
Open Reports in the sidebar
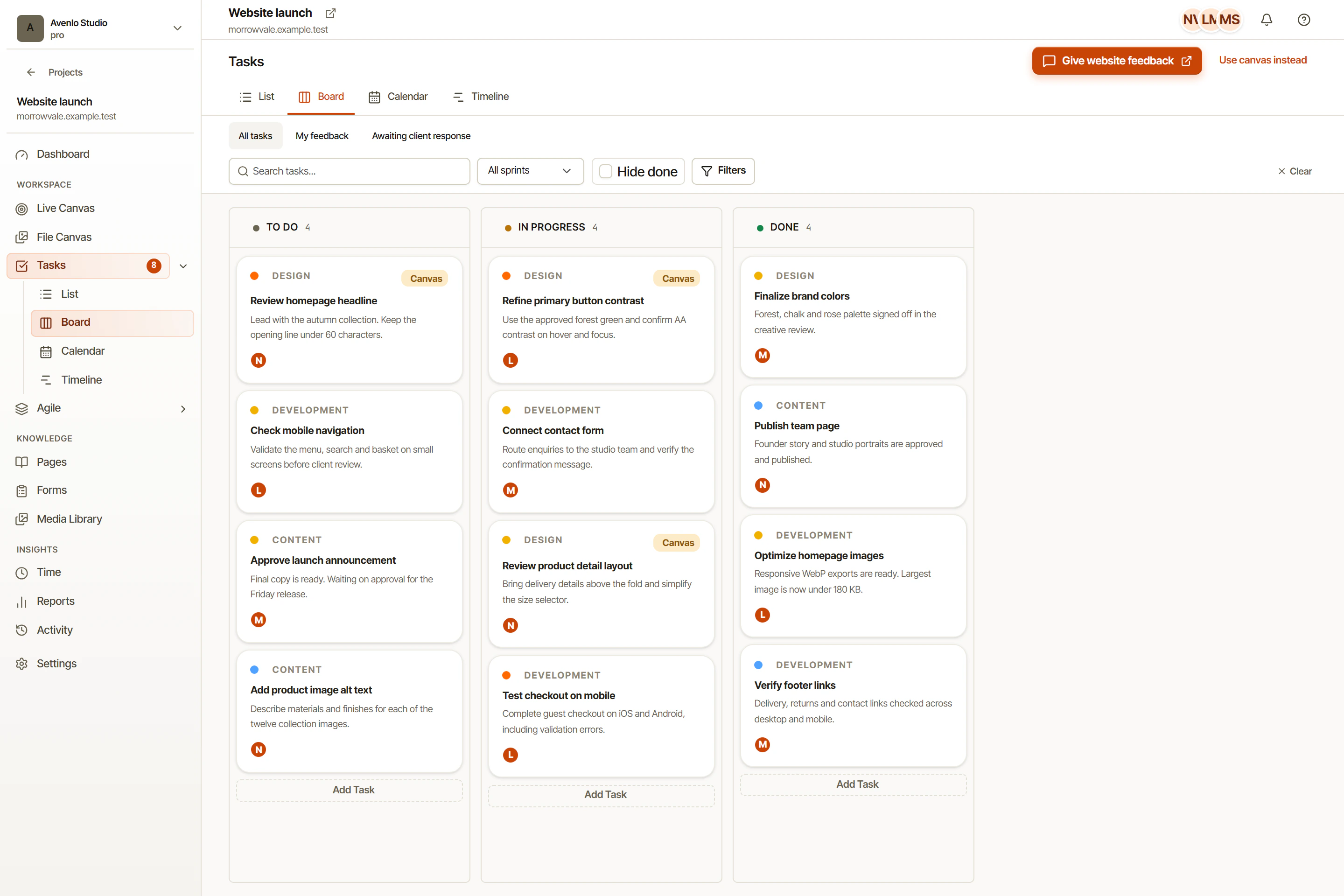(x=100, y=601)
